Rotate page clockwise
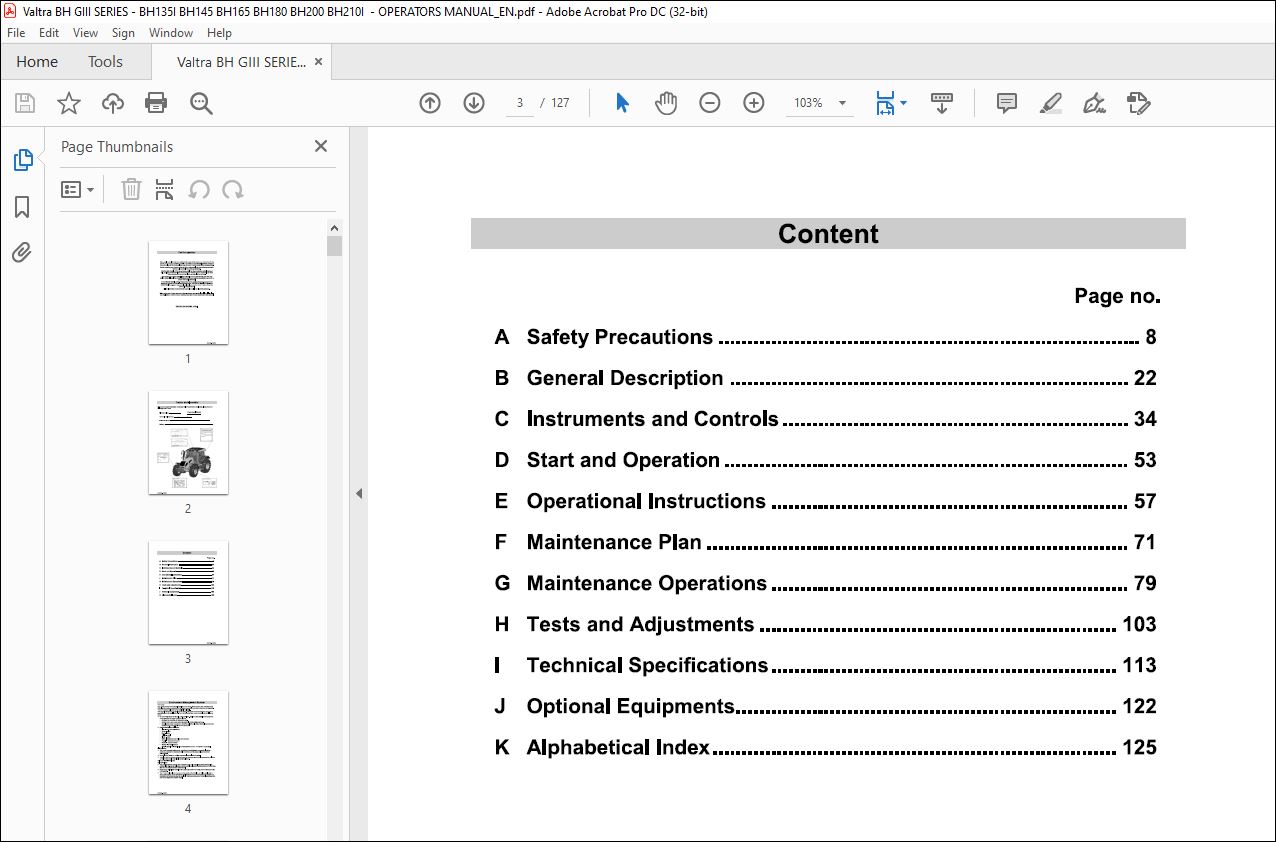Screen dimensions: 1276x842 pos(233,189)
